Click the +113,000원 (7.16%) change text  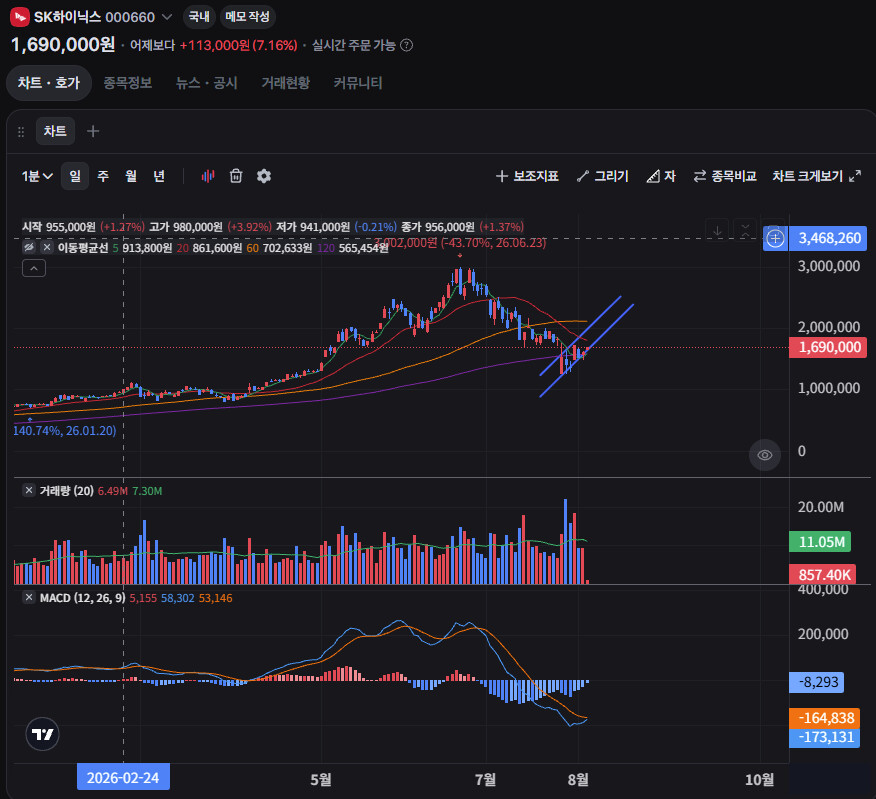pos(239,45)
